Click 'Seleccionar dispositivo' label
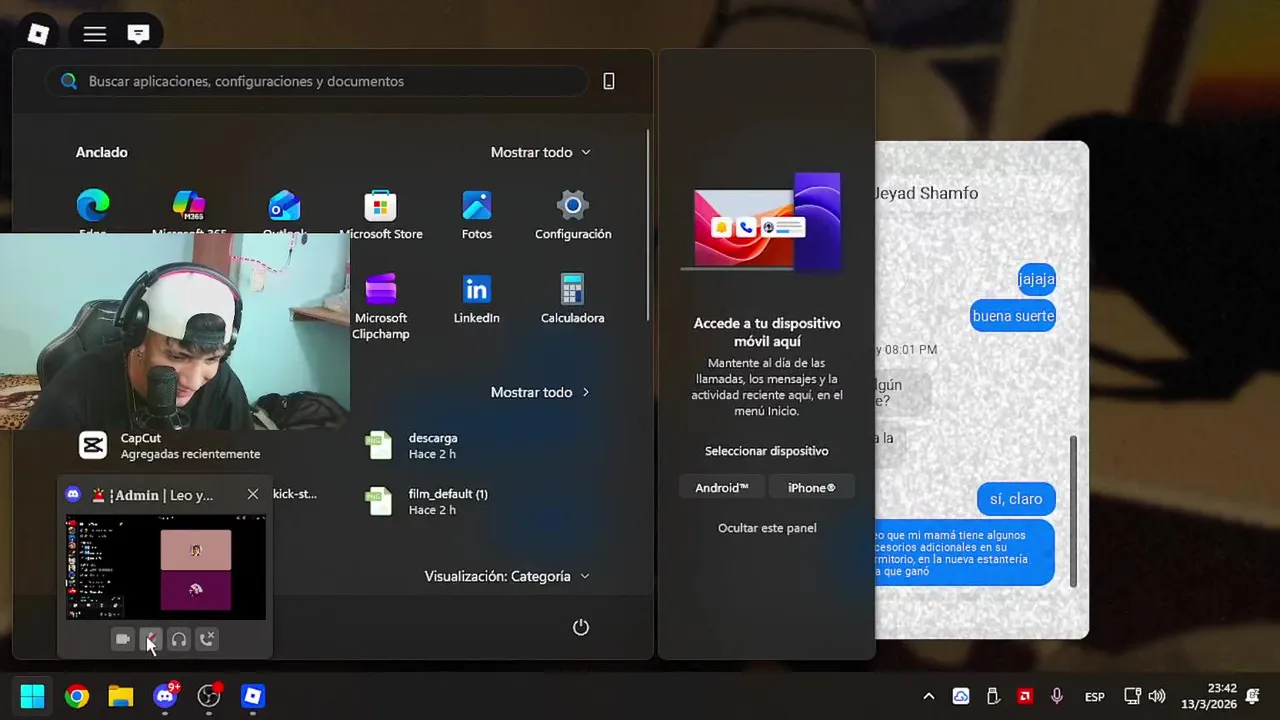1280x720 pixels. [767, 451]
